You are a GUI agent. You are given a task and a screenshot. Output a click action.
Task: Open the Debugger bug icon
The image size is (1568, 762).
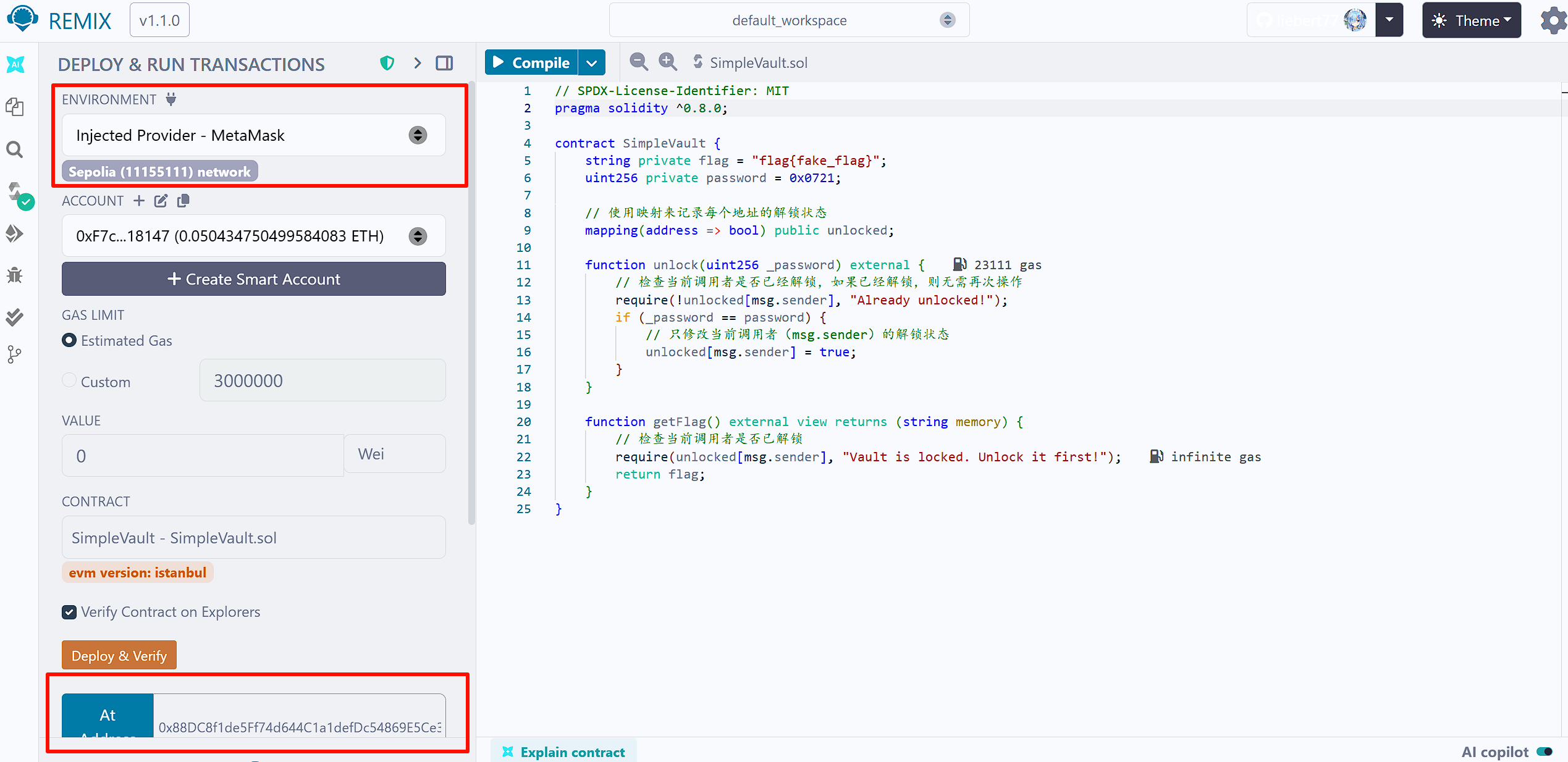(15, 275)
